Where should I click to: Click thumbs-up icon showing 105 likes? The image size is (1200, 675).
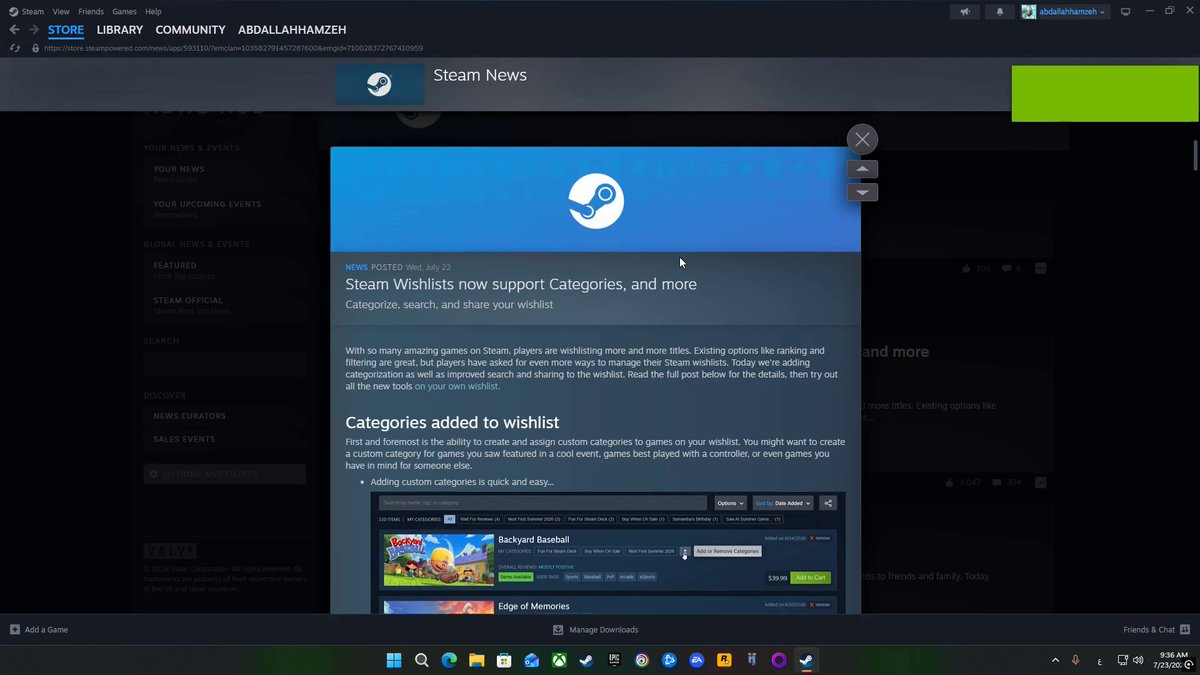pos(966,269)
